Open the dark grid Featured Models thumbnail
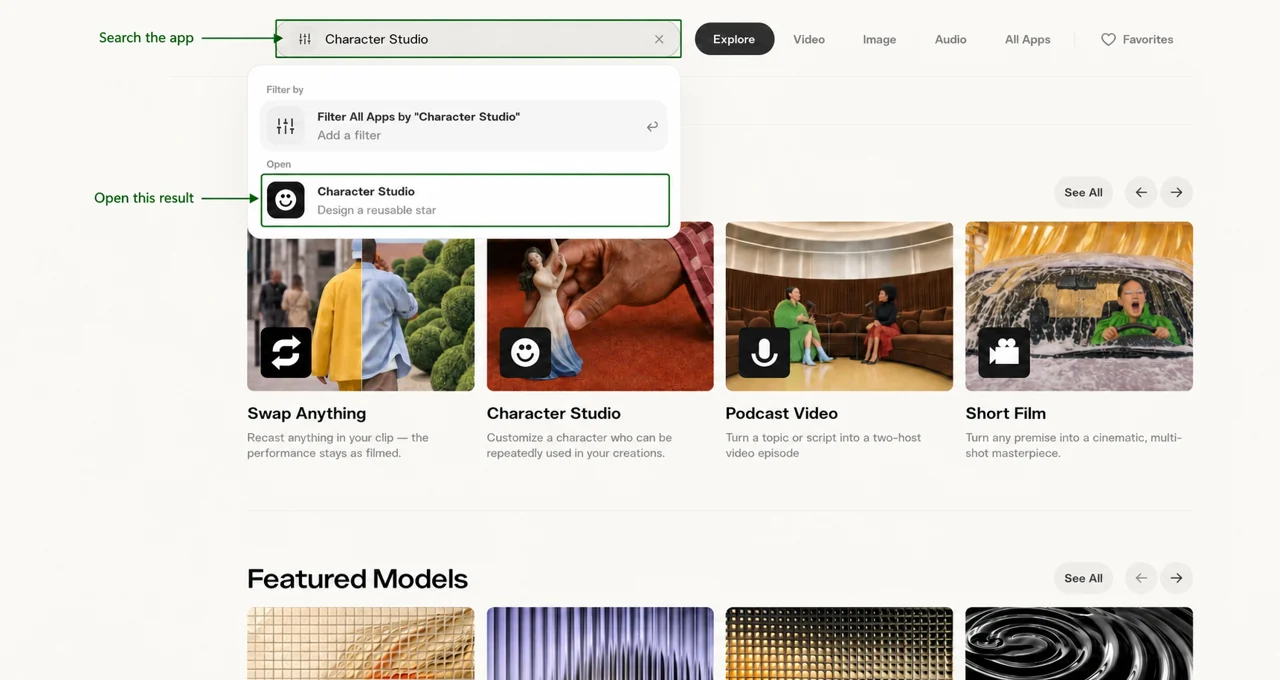Image resolution: width=1280 pixels, height=680 pixels. pos(839,643)
